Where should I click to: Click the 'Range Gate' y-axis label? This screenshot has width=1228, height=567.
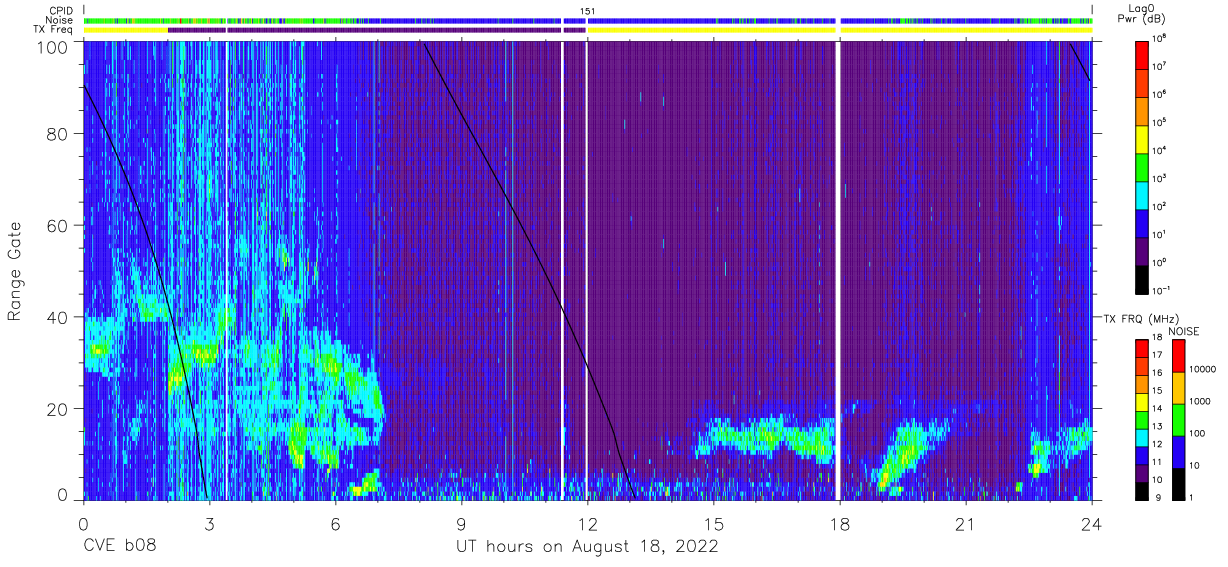[x=15, y=271]
